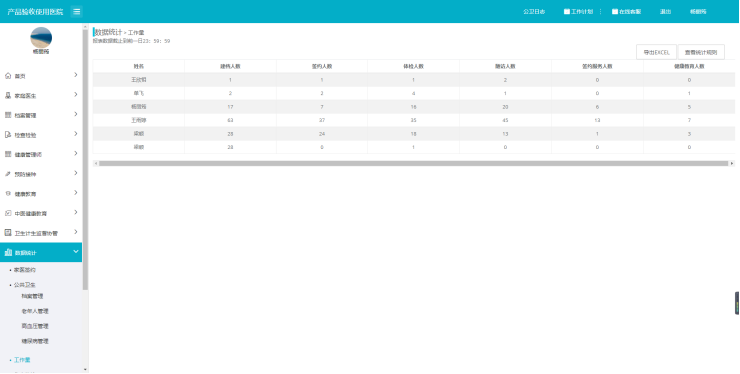Click the 卫生计生监督协管 sidebar icon
The width and height of the screenshot is (740, 374).
8,233
